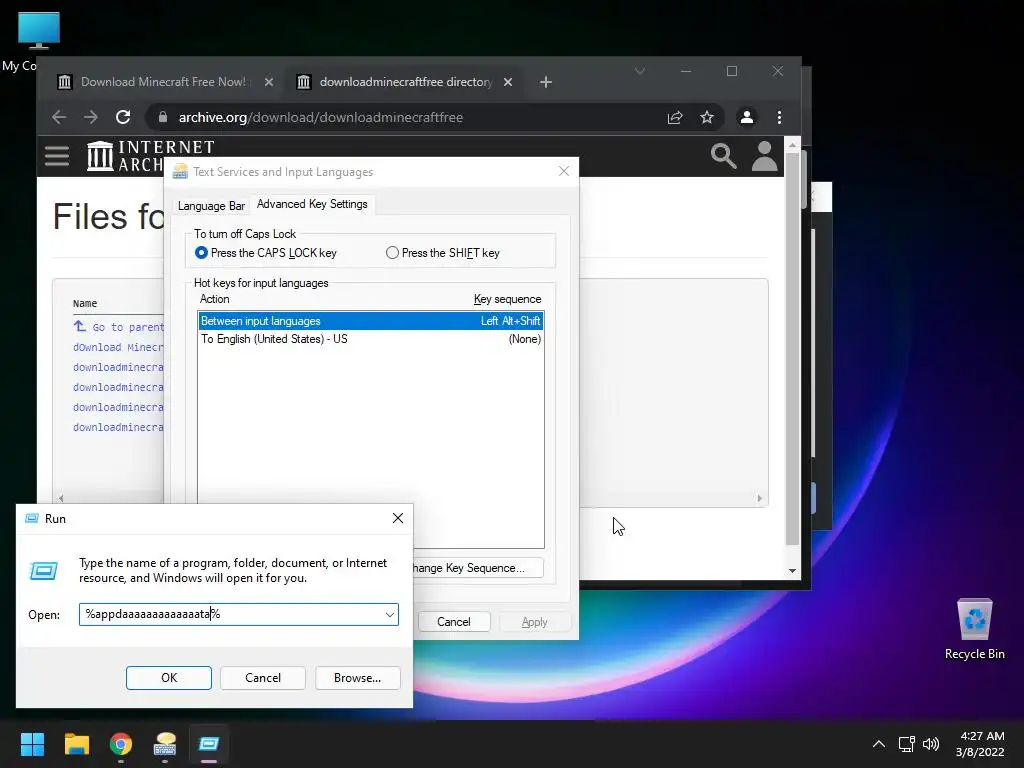Click Browse in the Run dialog

tap(357, 677)
